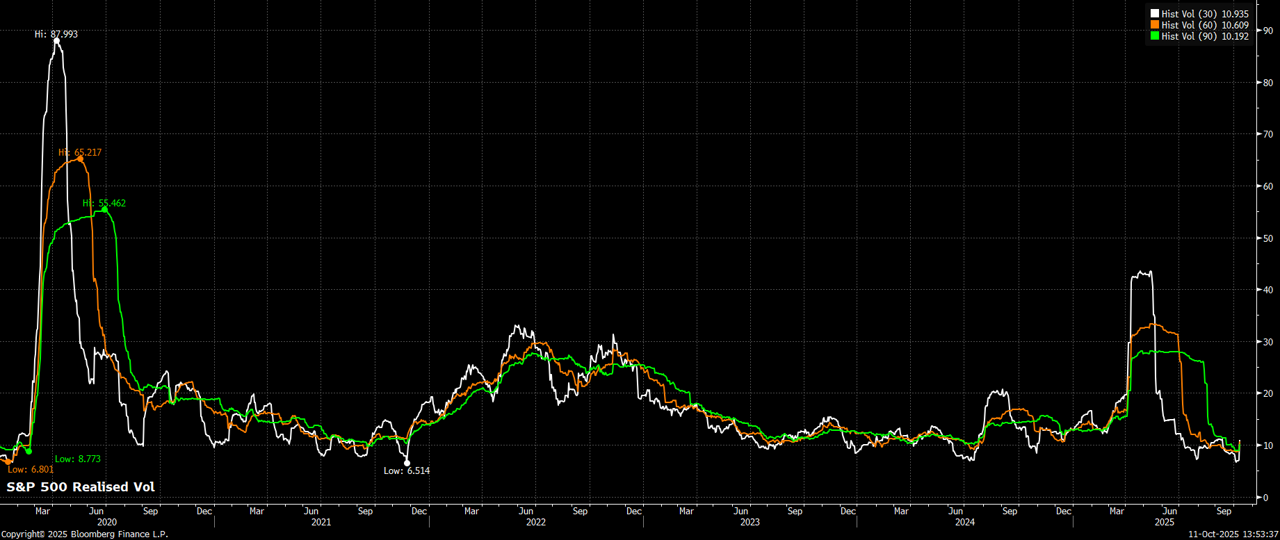This screenshot has width=1280, height=540.
Task: Click the 50 value on the y-axis
Action: tap(1267, 238)
